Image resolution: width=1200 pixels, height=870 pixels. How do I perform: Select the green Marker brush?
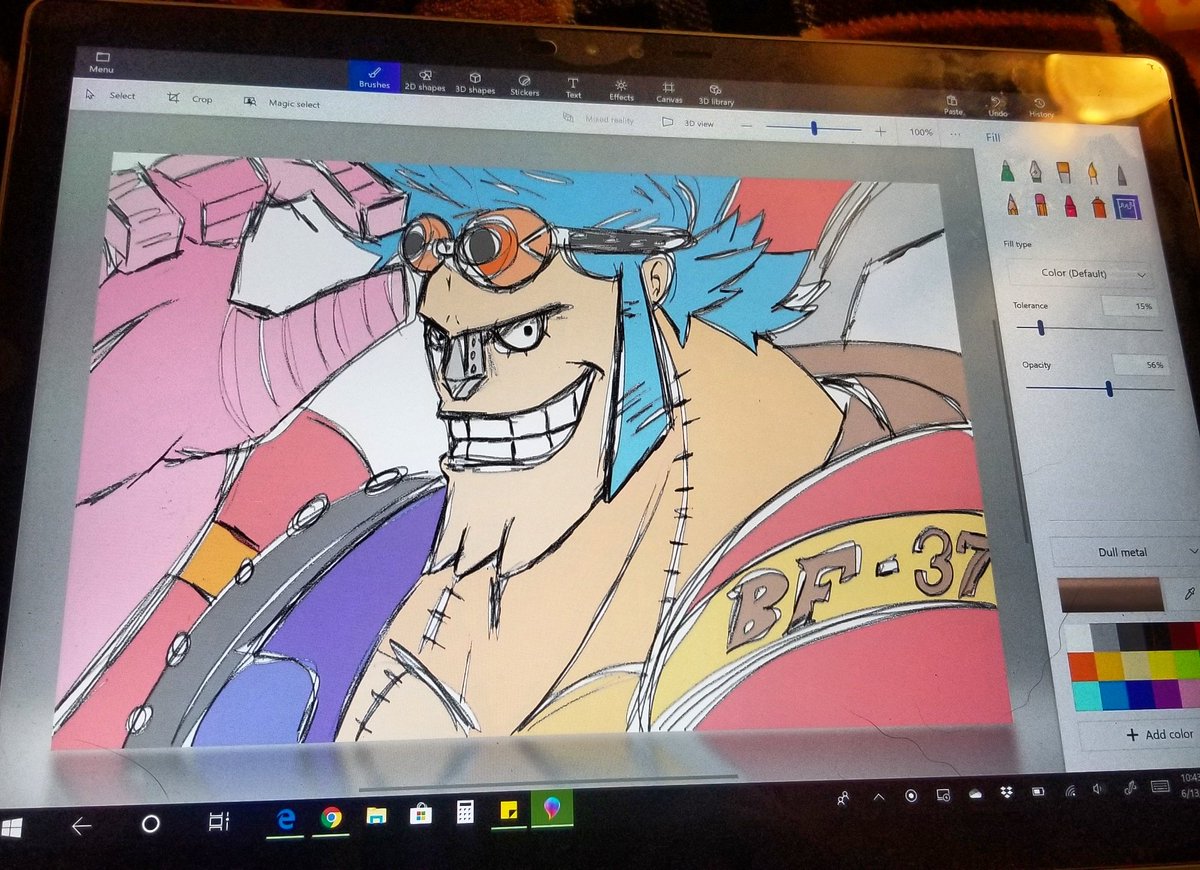(1006, 170)
